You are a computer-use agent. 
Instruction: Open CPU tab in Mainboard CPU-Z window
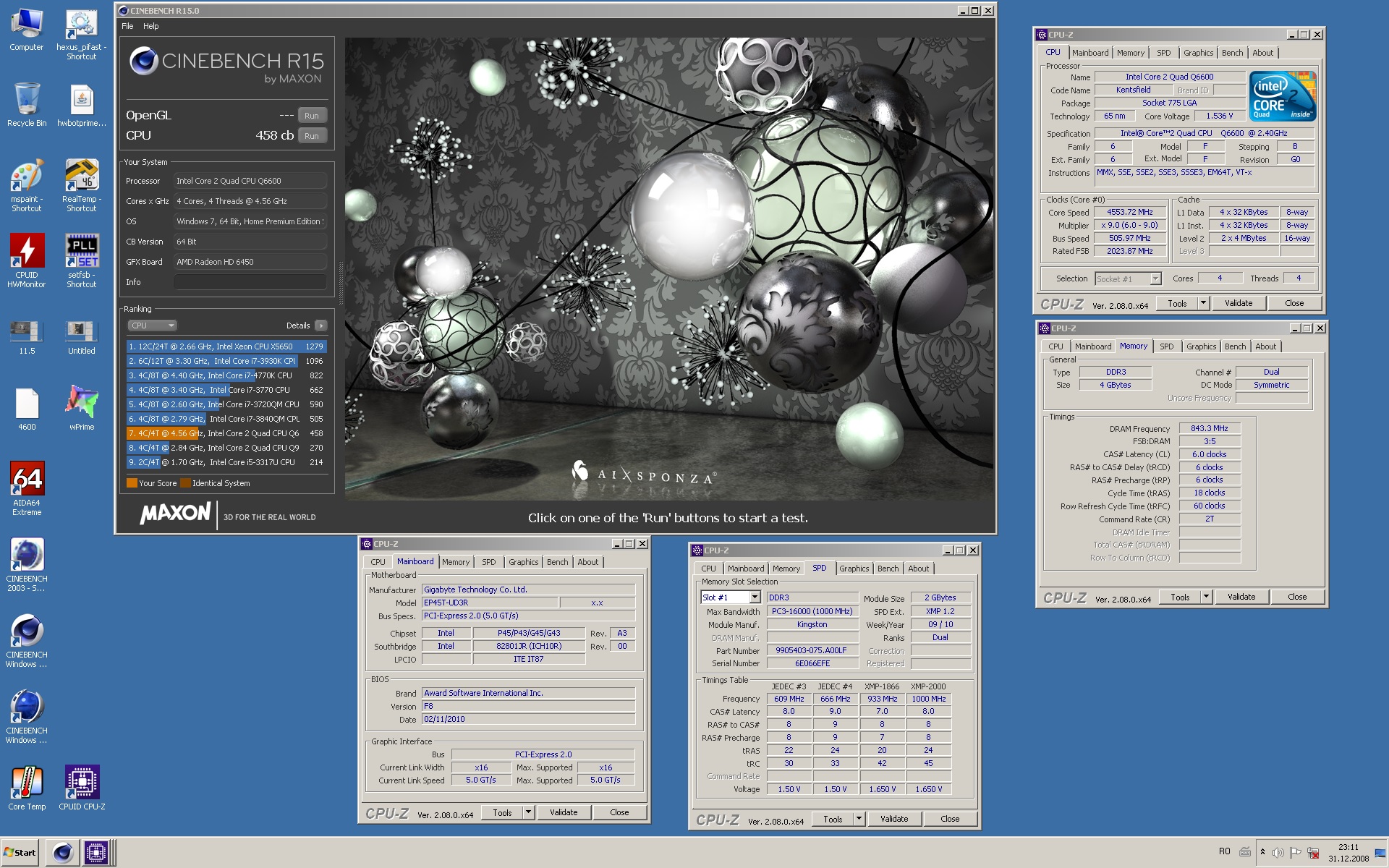[378, 562]
